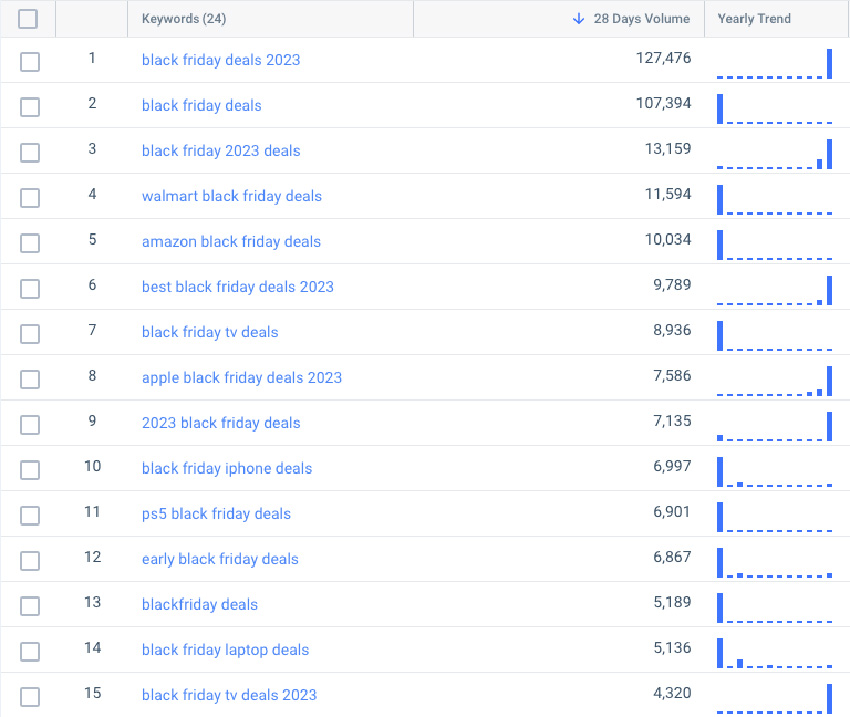Click the trend sparkline for black friday tv deals
Screen dimensions: 850x717
point(775,334)
